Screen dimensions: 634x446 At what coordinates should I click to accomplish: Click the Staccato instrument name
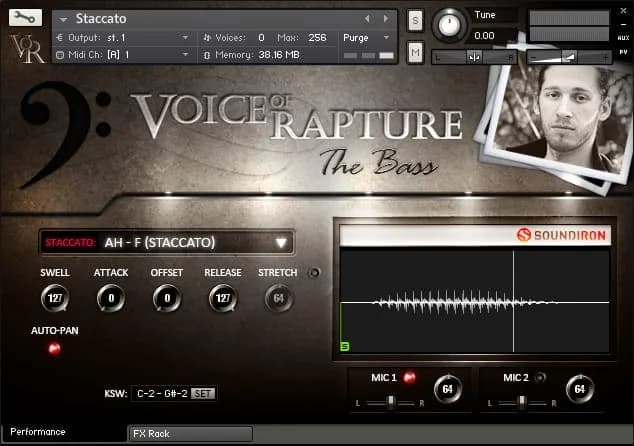tap(101, 19)
